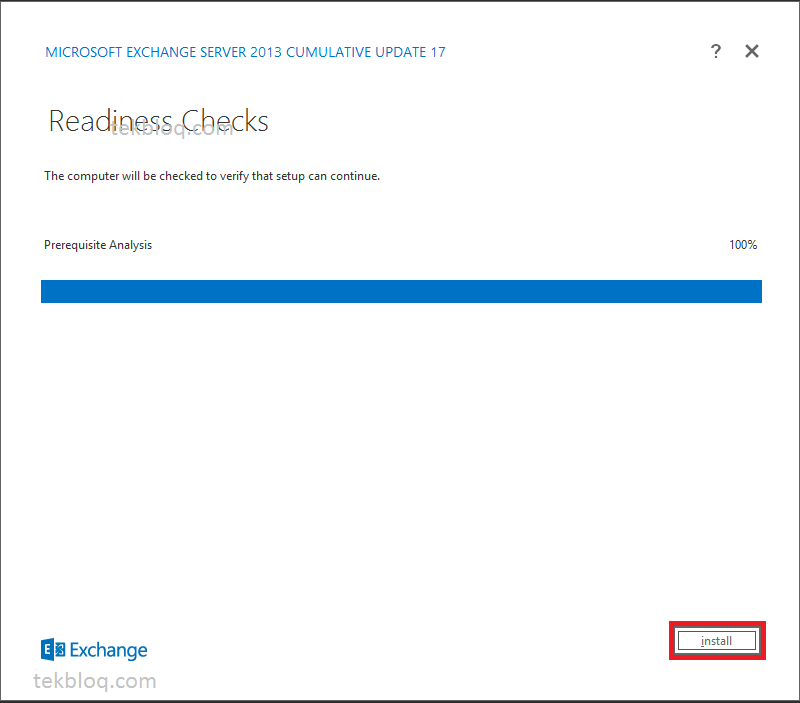Image resolution: width=800 pixels, height=703 pixels.
Task: Click the Prerequisite Analysis progress bar
Action: click(x=401, y=291)
